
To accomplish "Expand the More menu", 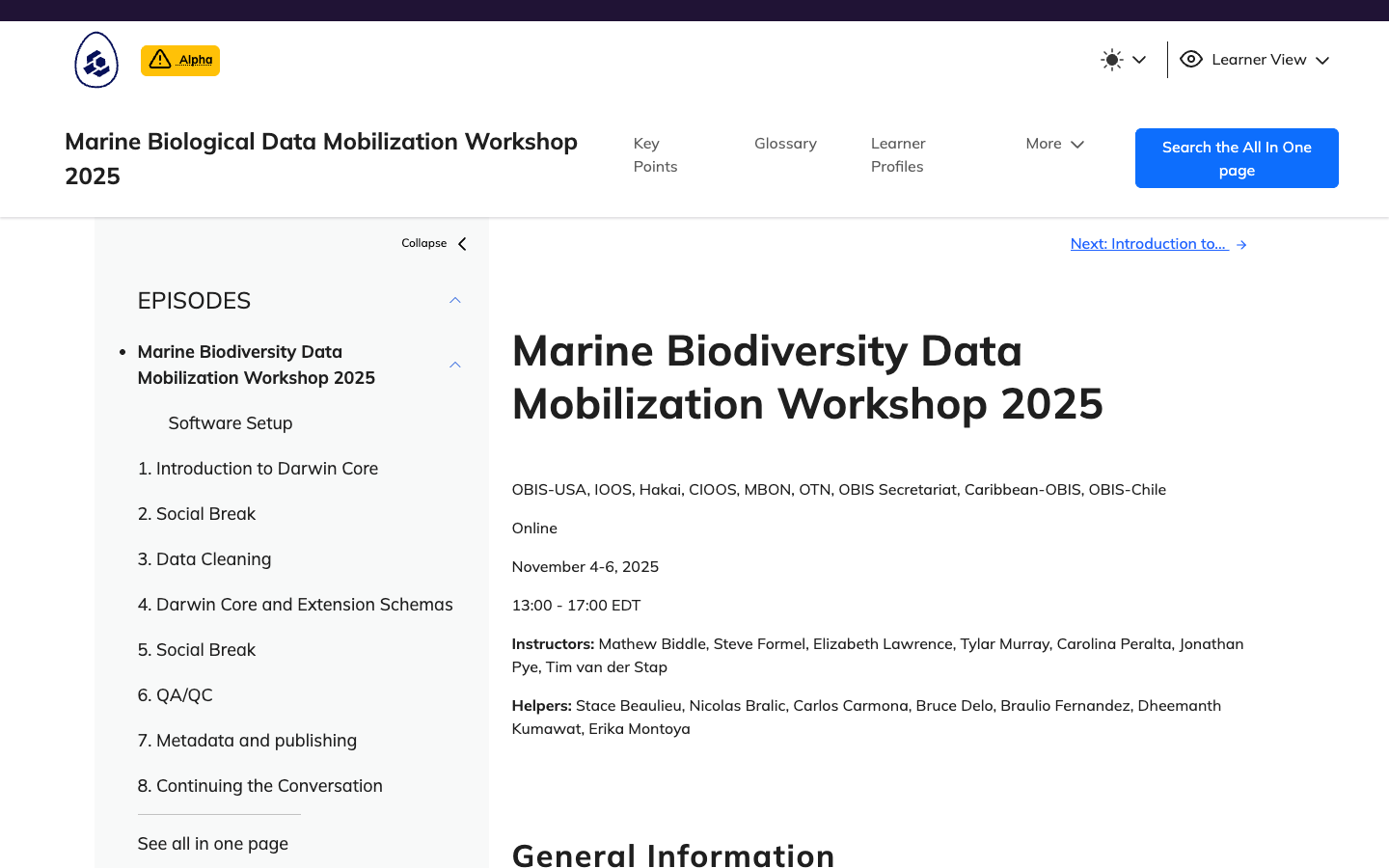I will point(1055,144).
